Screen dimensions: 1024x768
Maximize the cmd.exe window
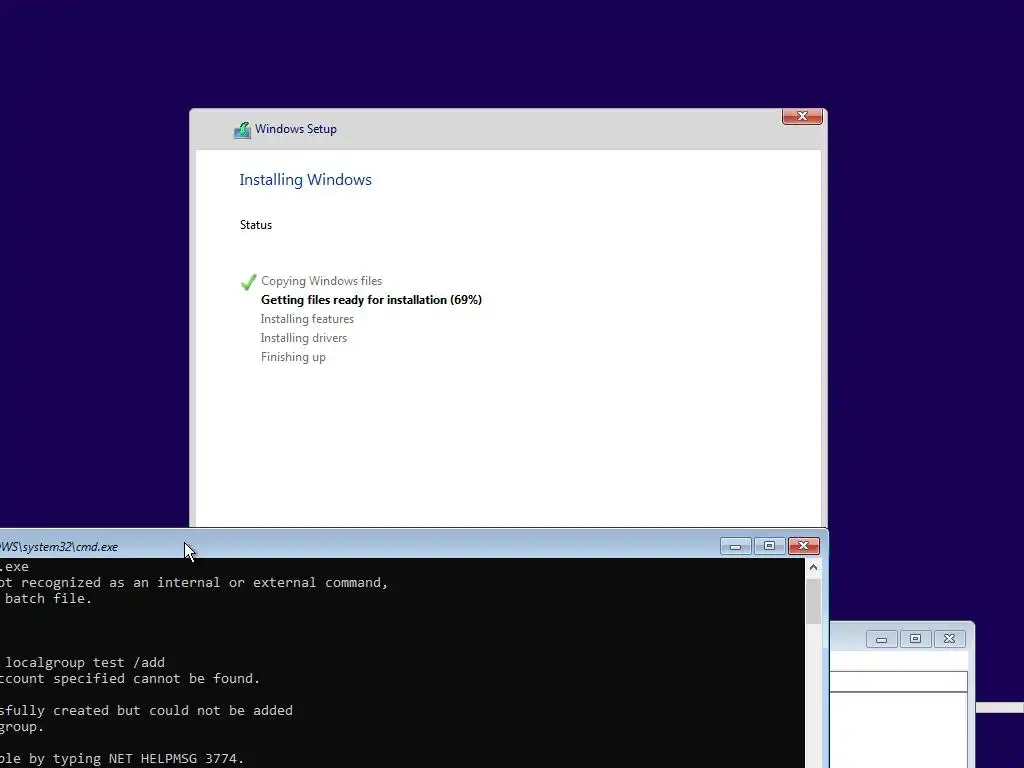[769, 546]
